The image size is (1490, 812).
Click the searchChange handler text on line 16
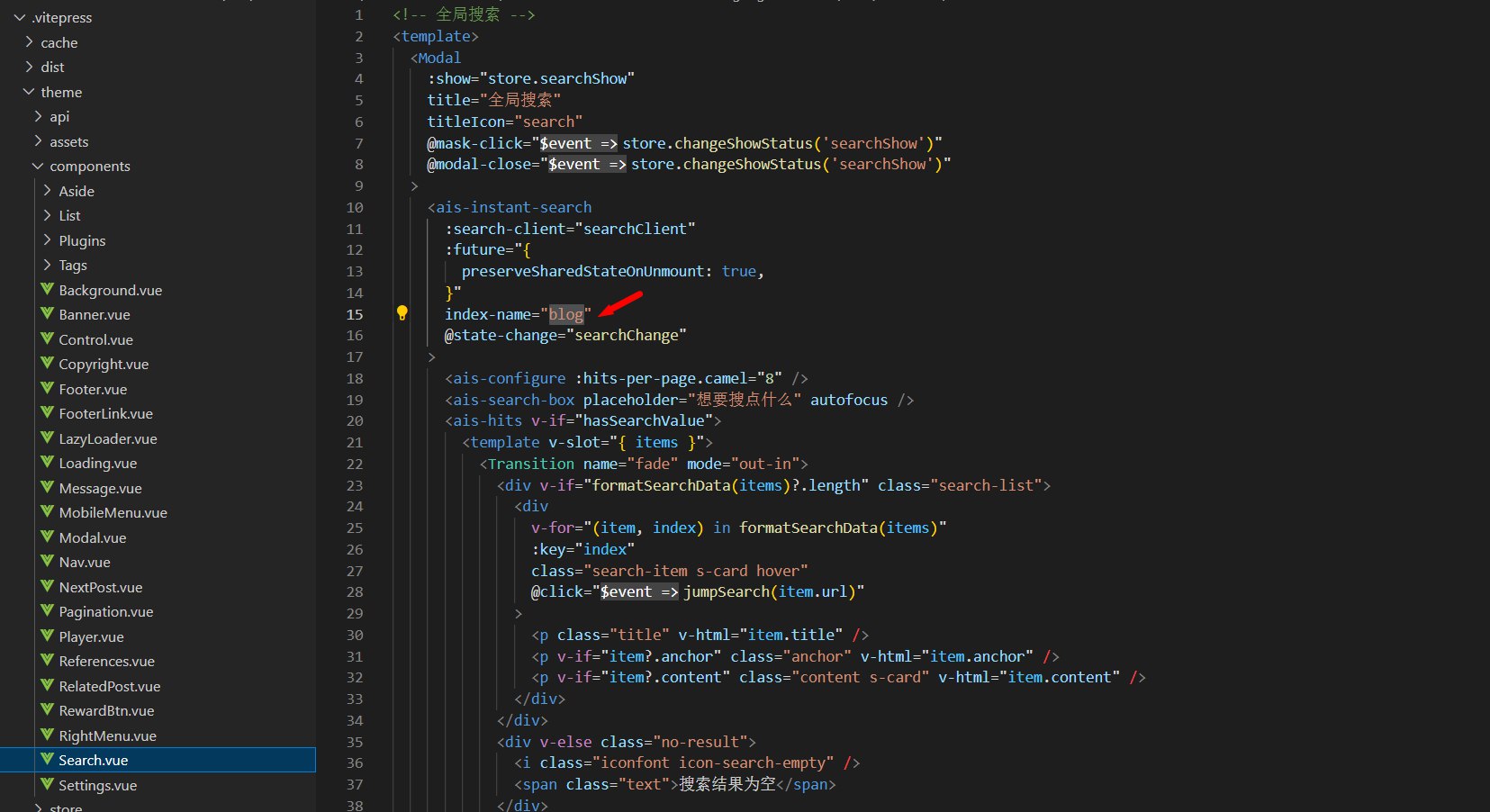[x=626, y=335]
